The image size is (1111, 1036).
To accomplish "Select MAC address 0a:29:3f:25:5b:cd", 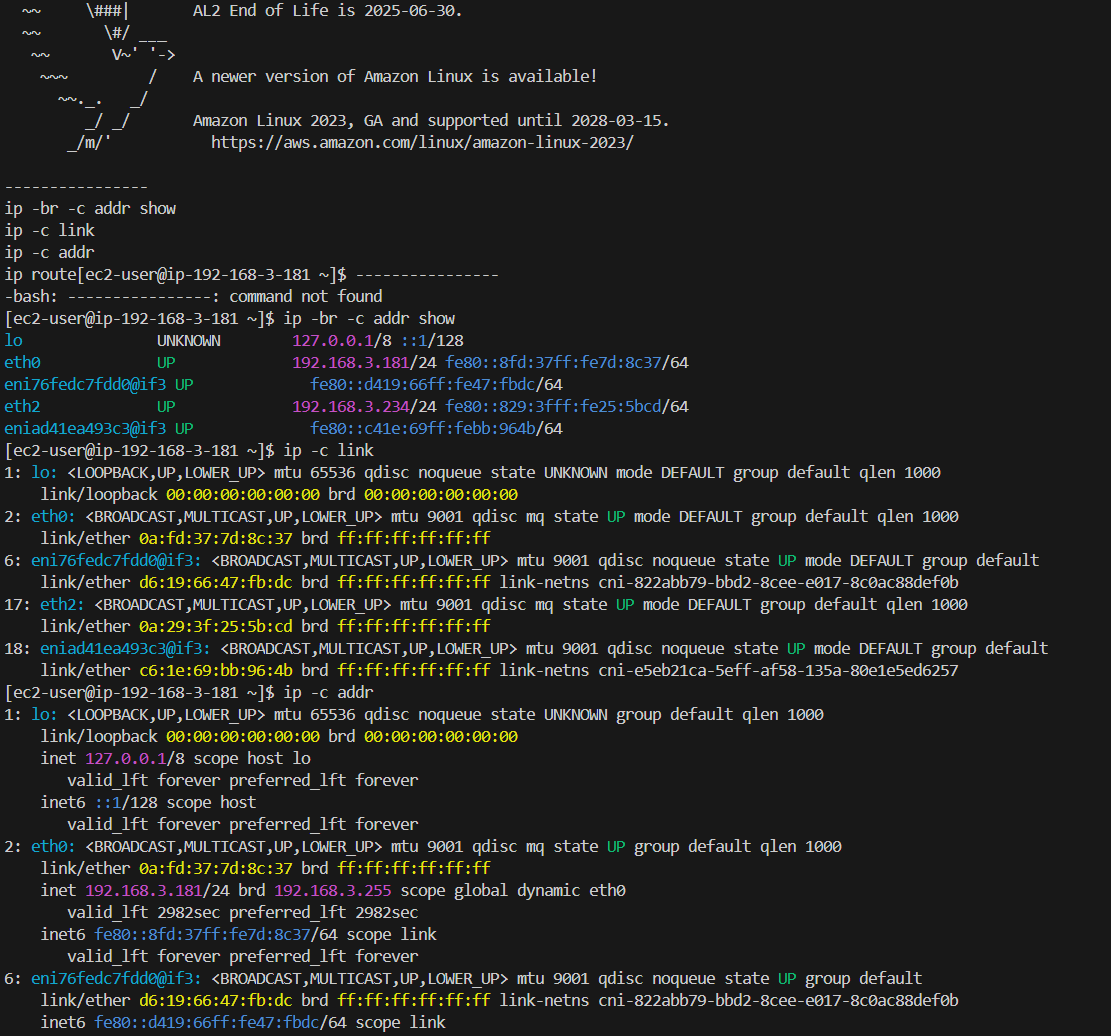I will coord(215,626).
